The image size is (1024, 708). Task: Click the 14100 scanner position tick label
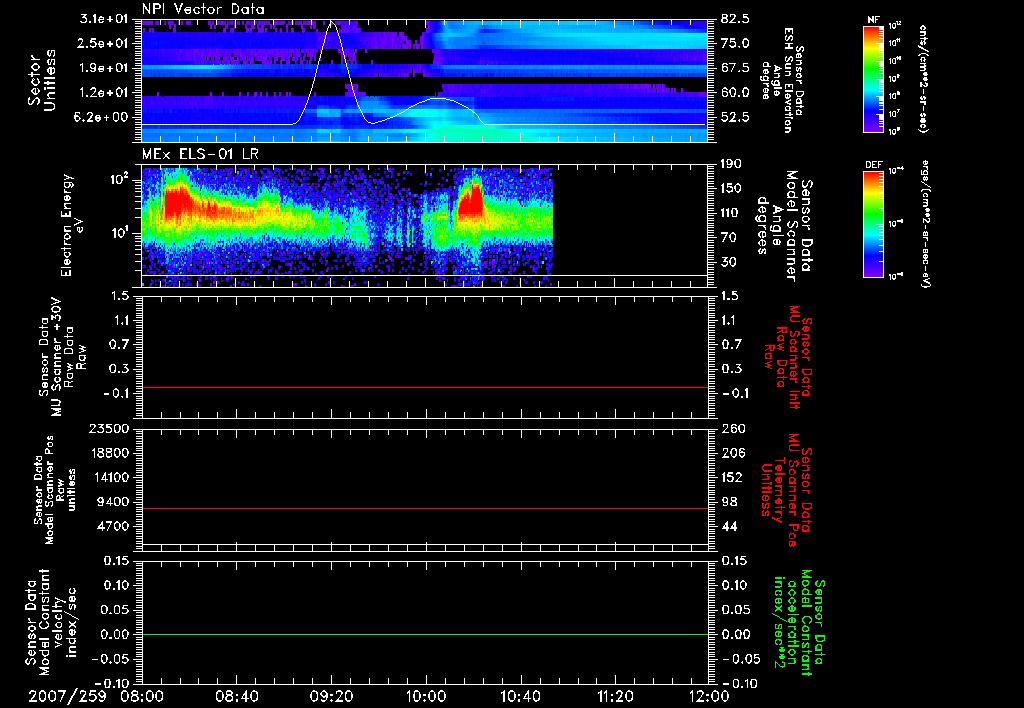point(110,477)
